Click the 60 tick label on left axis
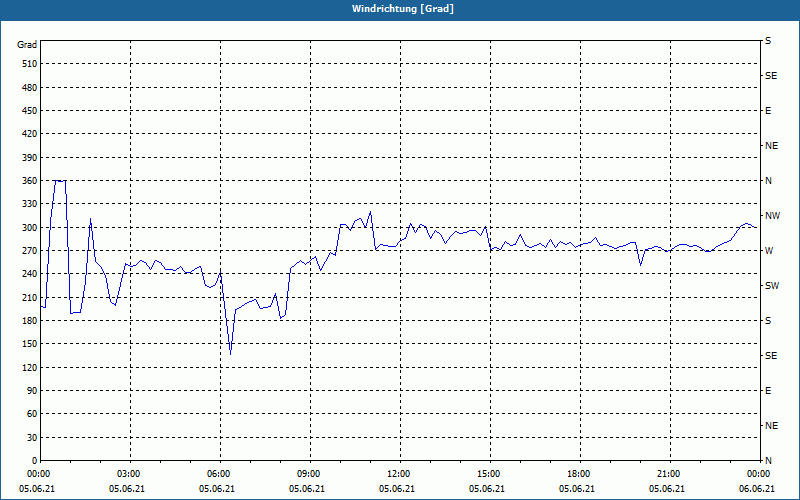800x500 pixels. 32,413
